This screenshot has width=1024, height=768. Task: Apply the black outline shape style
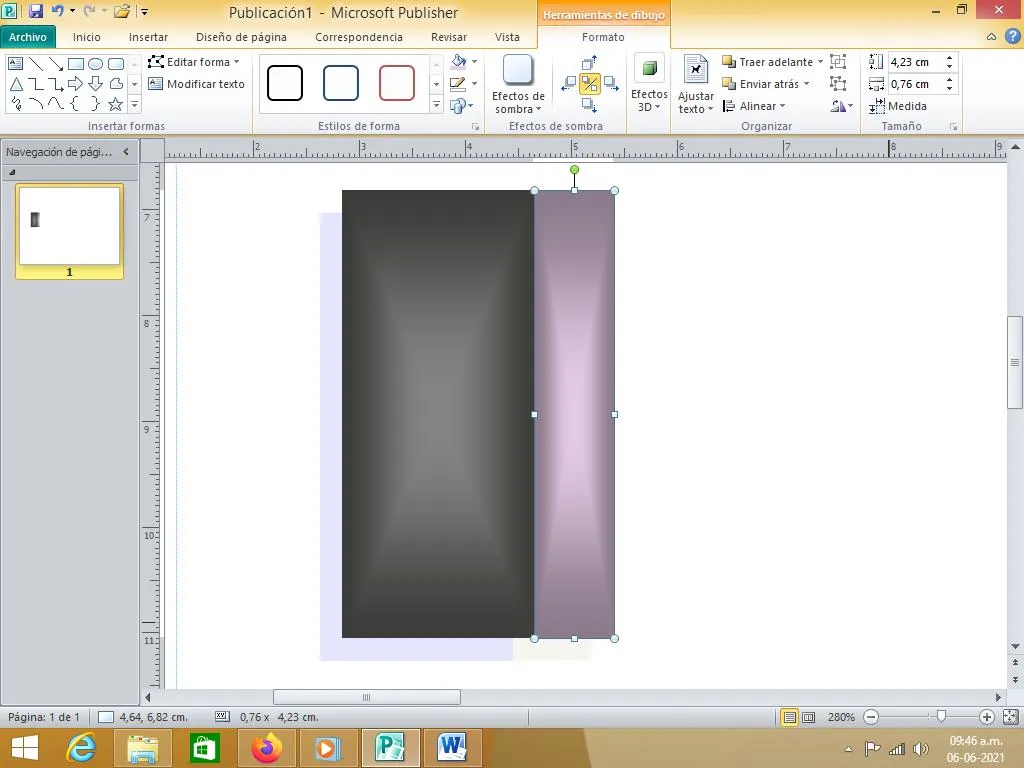tap(285, 83)
